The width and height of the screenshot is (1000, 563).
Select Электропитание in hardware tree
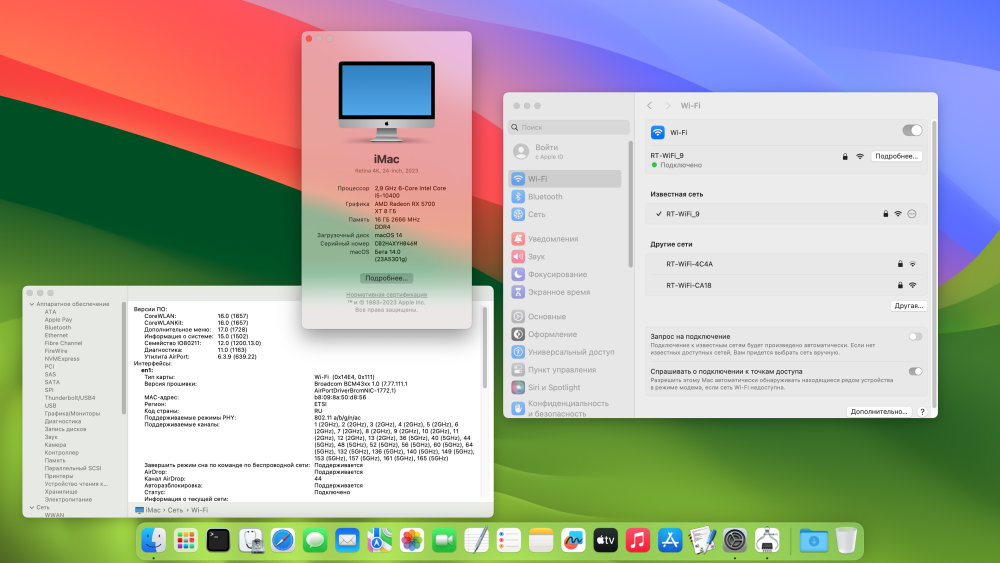point(68,500)
